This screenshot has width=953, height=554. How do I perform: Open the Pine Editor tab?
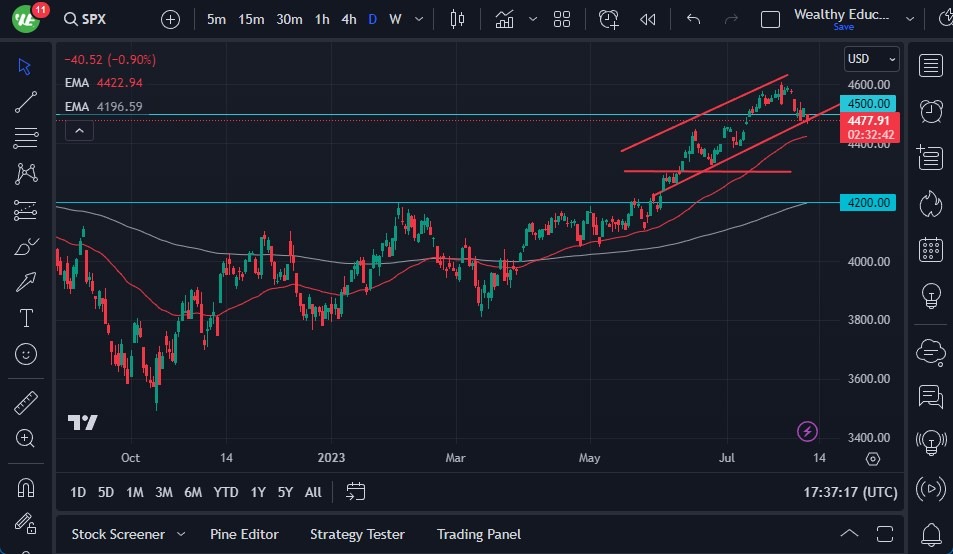coord(244,534)
